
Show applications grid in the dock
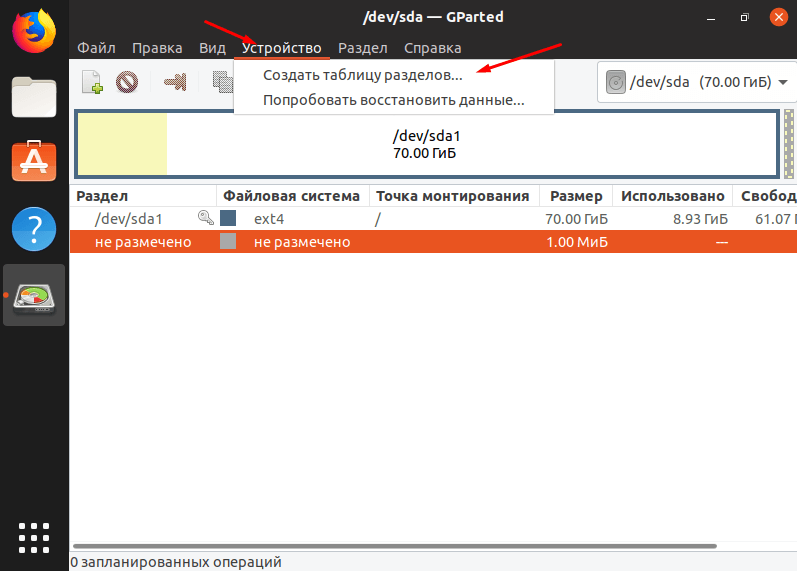click(x=34, y=538)
